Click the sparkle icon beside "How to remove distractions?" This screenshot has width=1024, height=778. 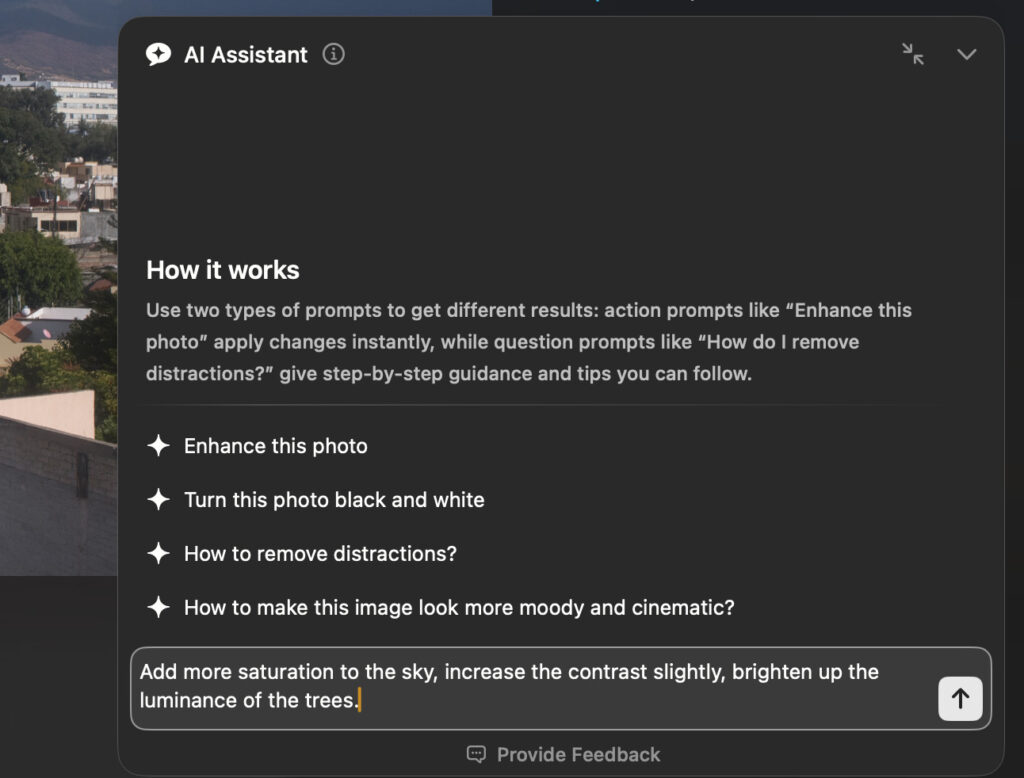click(x=159, y=554)
